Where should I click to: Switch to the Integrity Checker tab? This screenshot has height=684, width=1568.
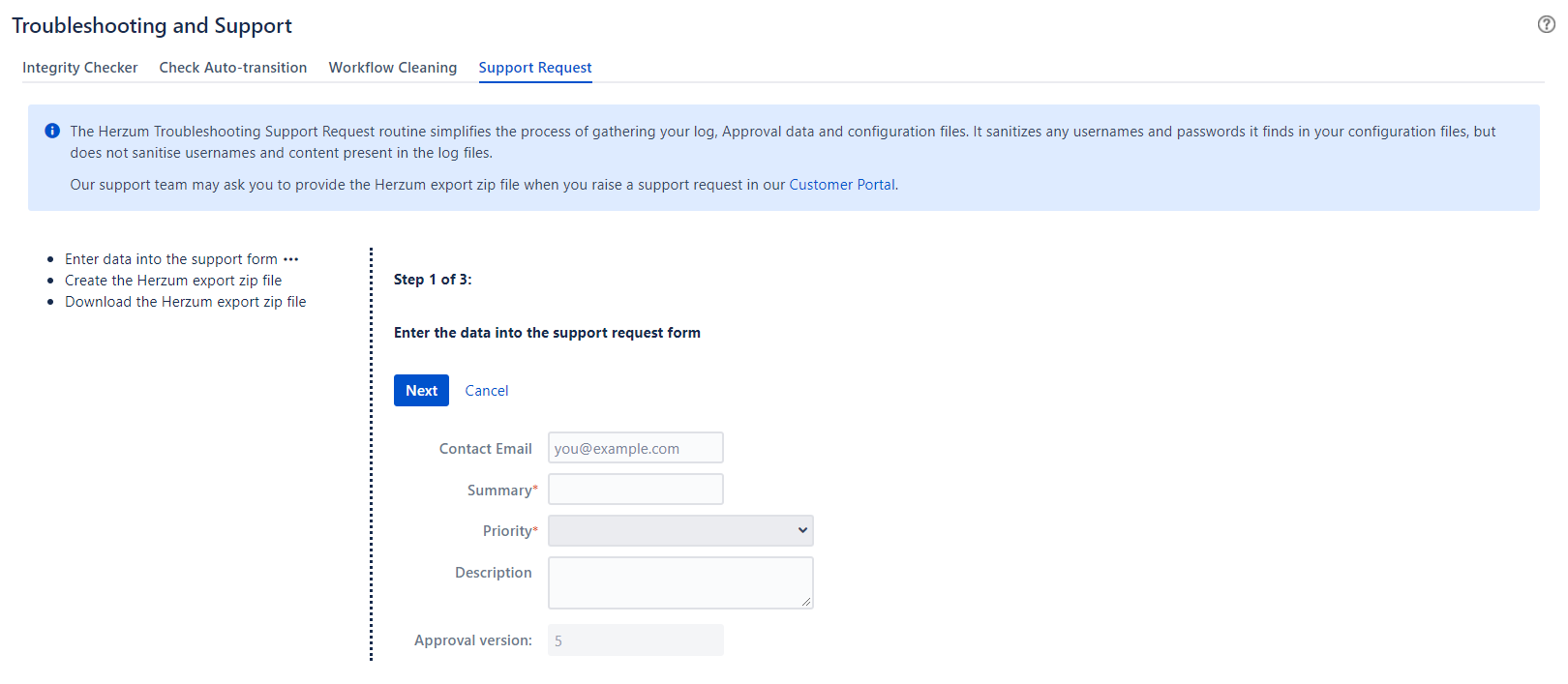(x=80, y=68)
